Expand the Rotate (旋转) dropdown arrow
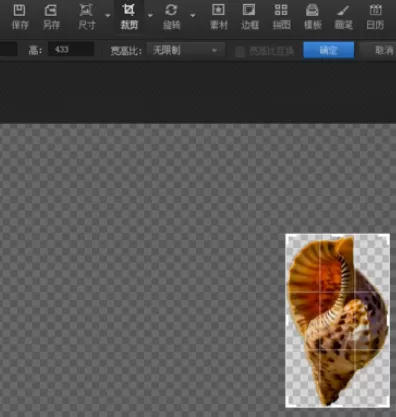Screen dimensions: 396x417 193,16
